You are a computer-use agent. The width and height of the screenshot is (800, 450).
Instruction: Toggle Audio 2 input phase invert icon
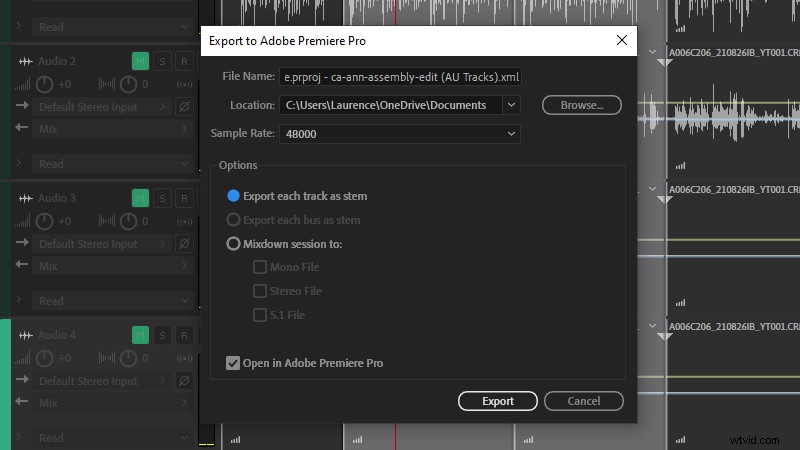click(184, 107)
